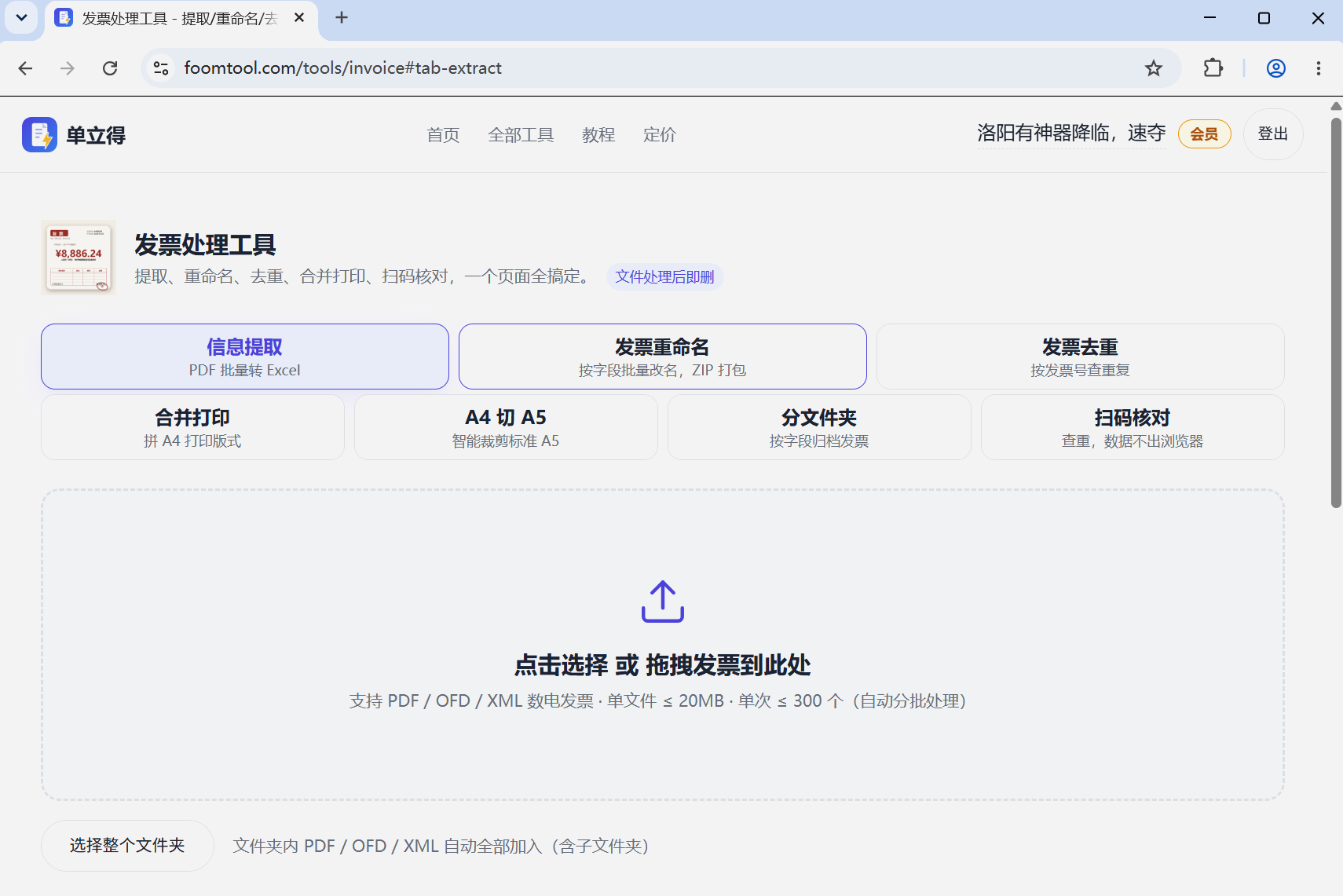The width and height of the screenshot is (1343, 896).
Task: Reload the page with the refresh icon
Action: [110, 68]
